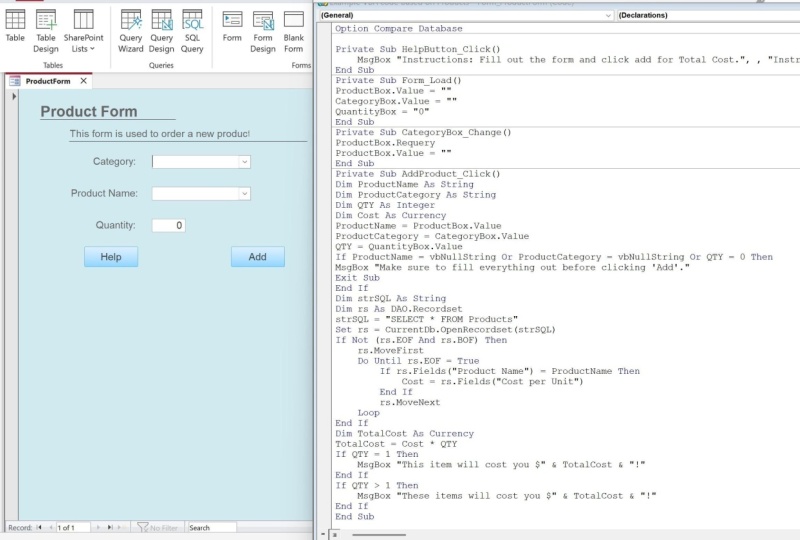Open Query Design
The image size is (800, 540).
[161, 31]
